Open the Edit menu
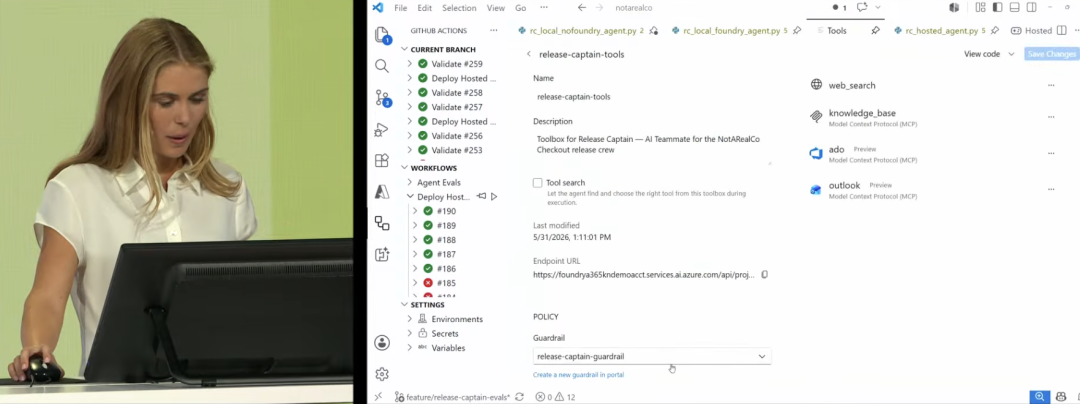This screenshot has height=404, width=1080. tap(424, 8)
